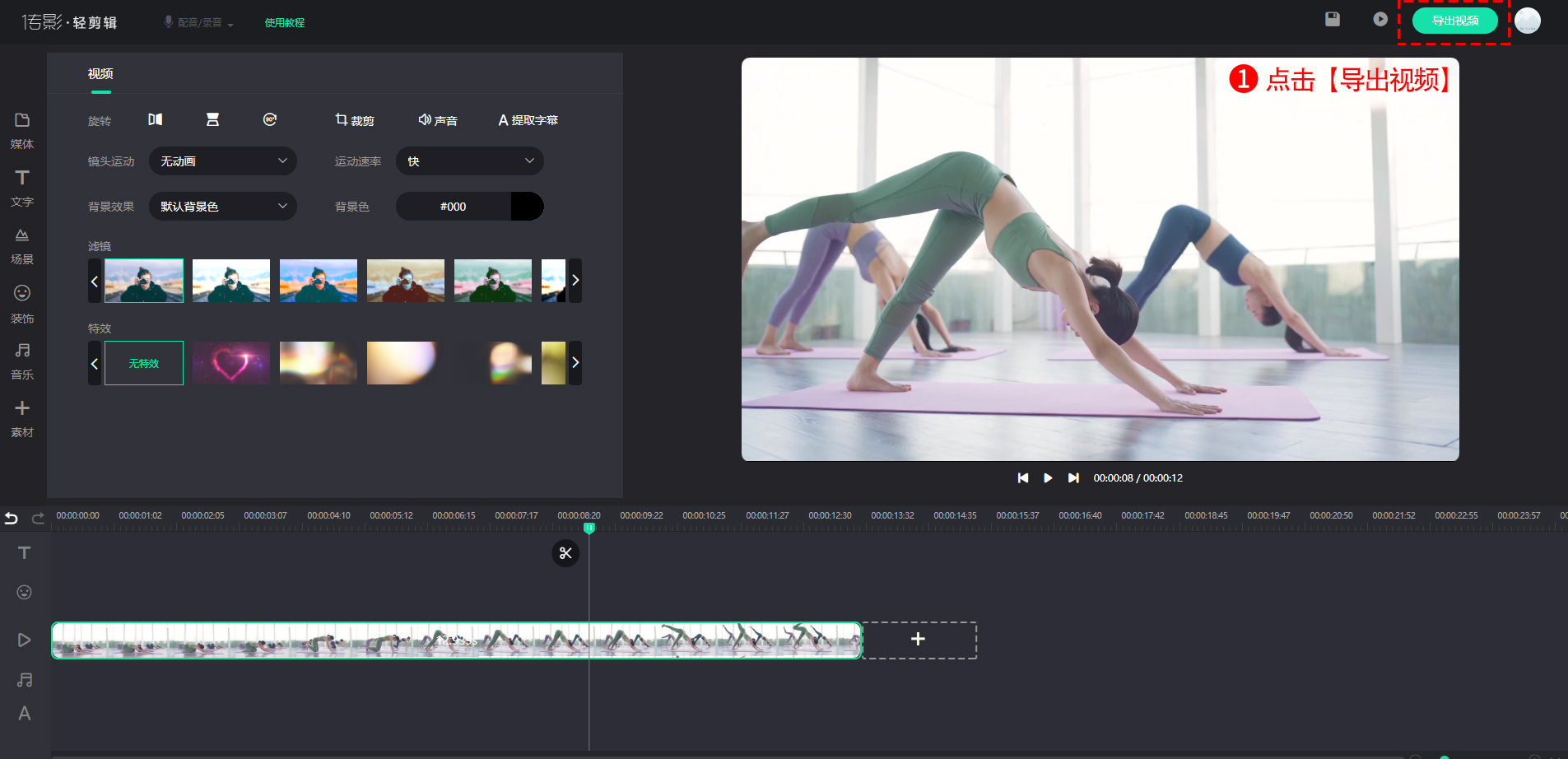Select the fifth green filter thumbnail
Image resolution: width=1568 pixels, height=759 pixels.
click(x=493, y=281)
